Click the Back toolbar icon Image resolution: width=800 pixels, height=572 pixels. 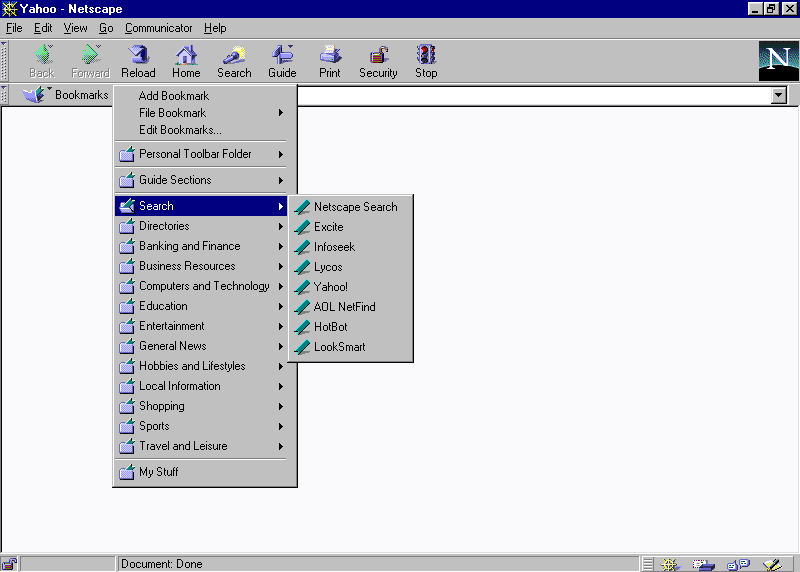[x=42, y=61]
